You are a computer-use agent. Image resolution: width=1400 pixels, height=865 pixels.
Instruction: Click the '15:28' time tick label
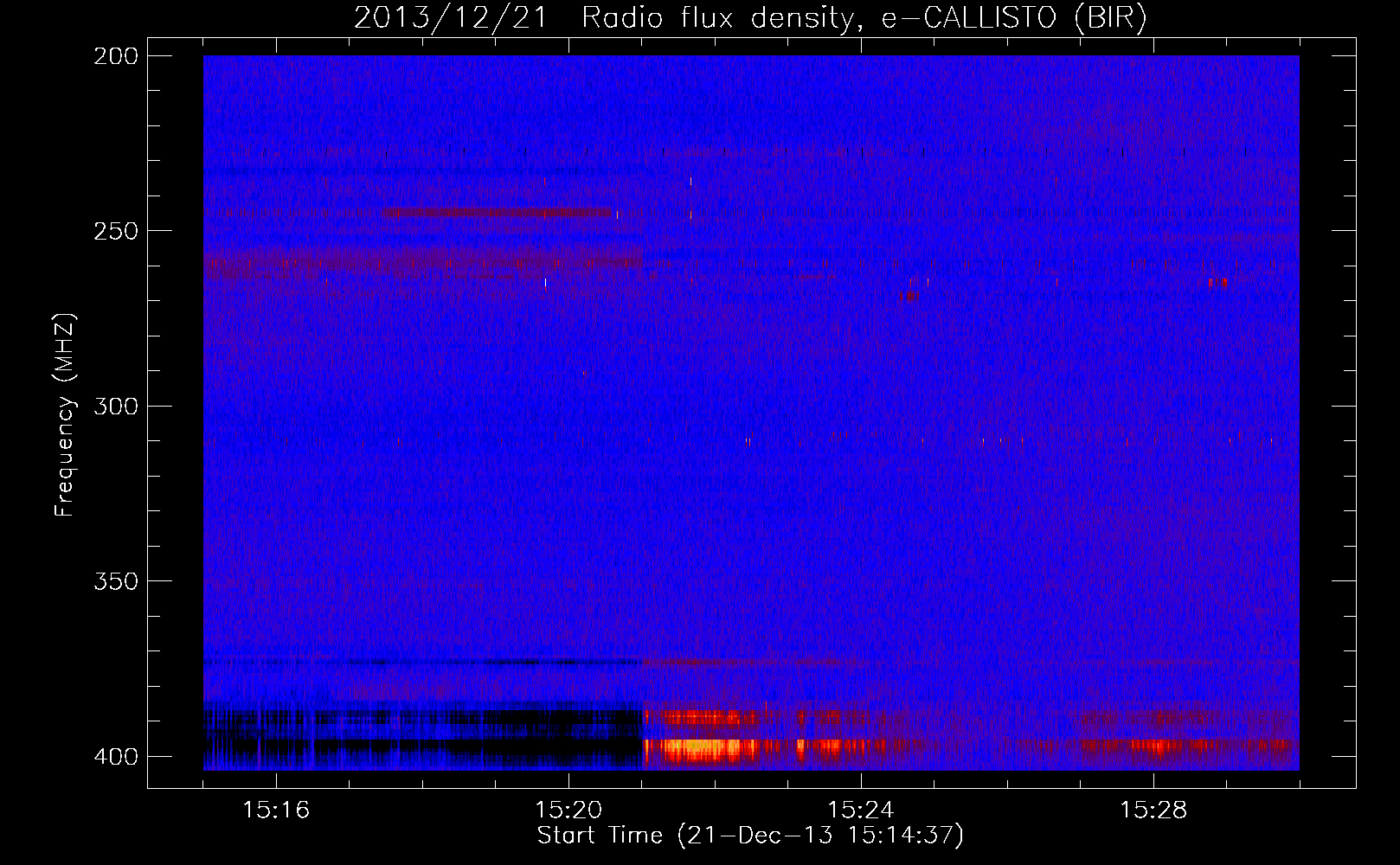[x=1153, y=810]
